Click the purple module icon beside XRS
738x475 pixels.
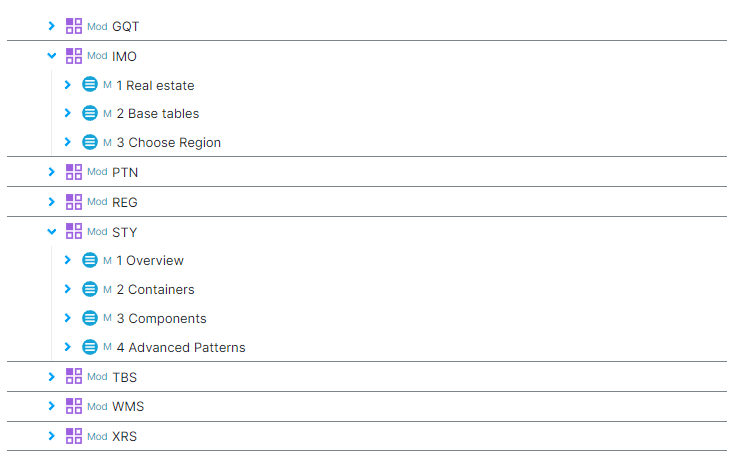coord(74,436)
